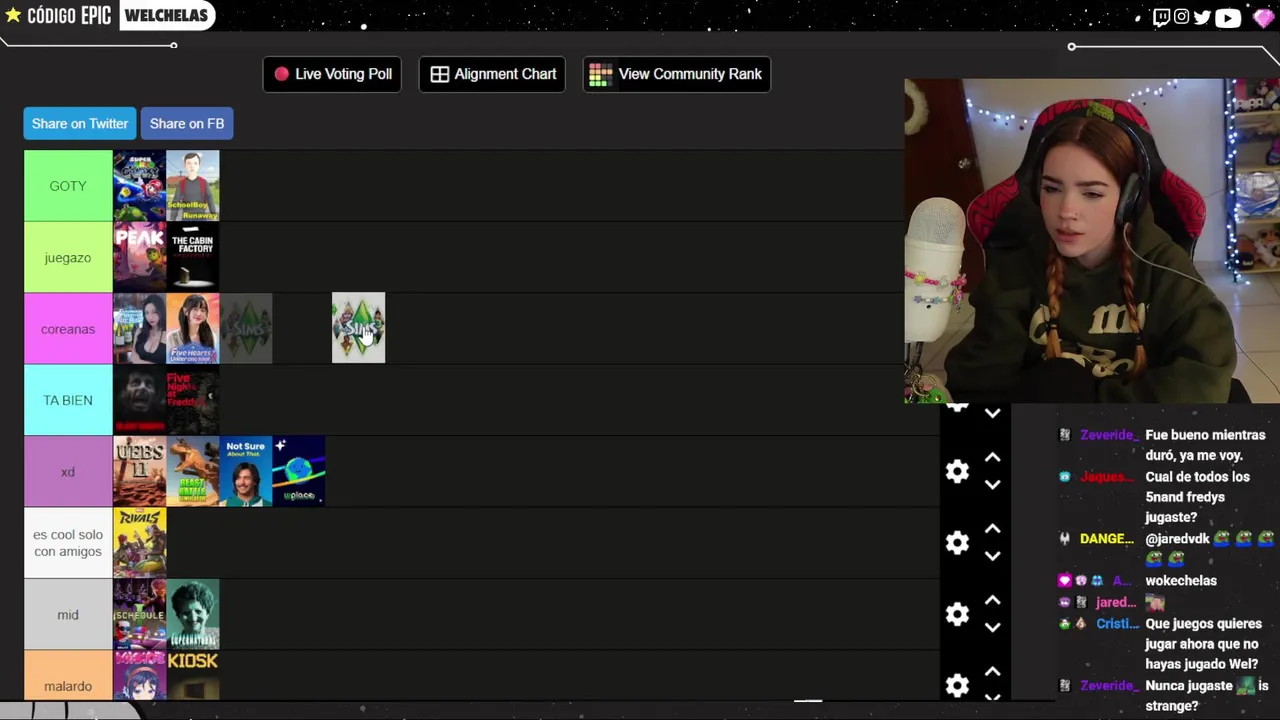
Task: Click the star icon beside Código Epic
Action: (x=13, y=15)
